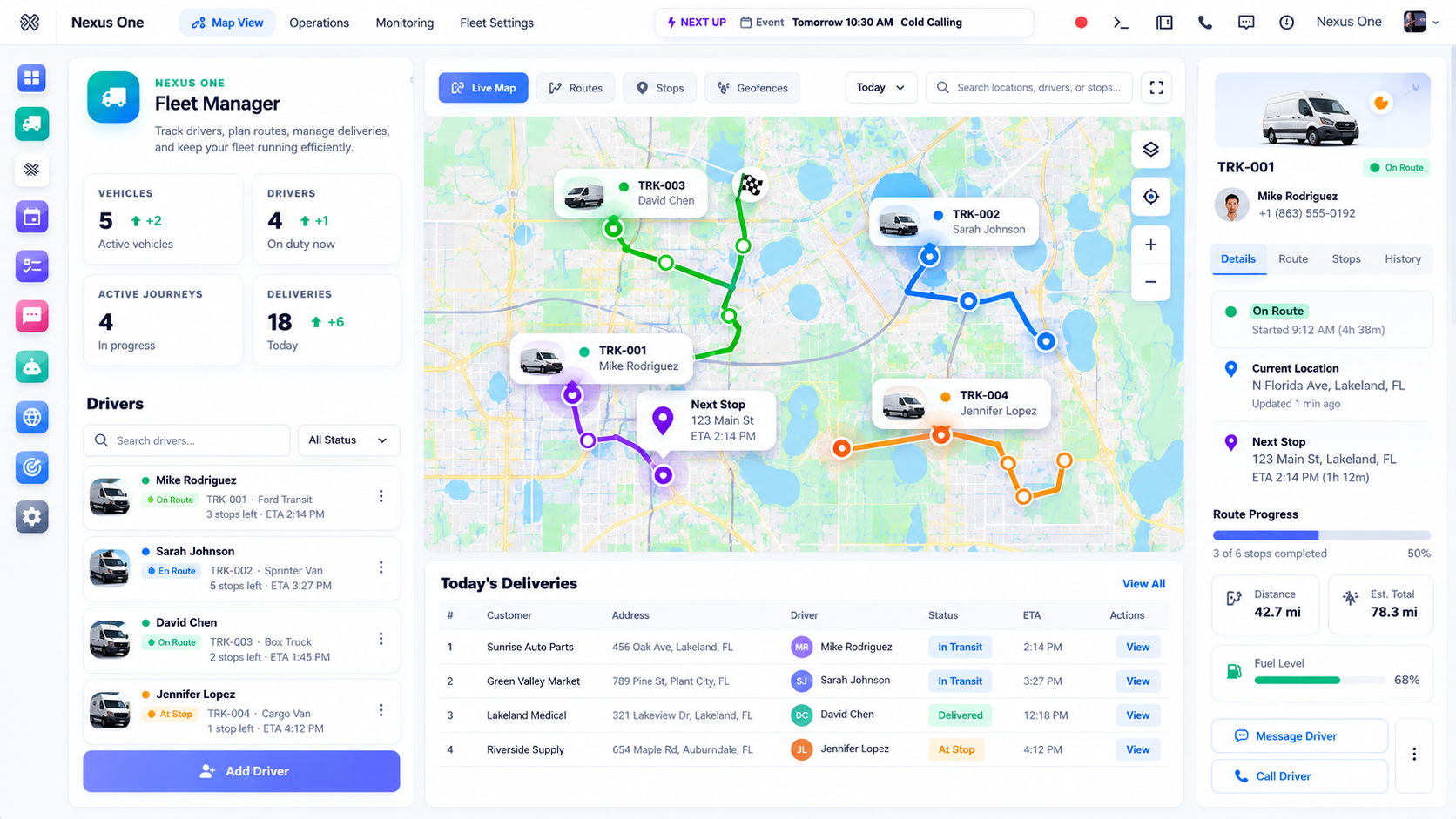Zoom in on the map
1456x819 pixels.
[1150, 245]
